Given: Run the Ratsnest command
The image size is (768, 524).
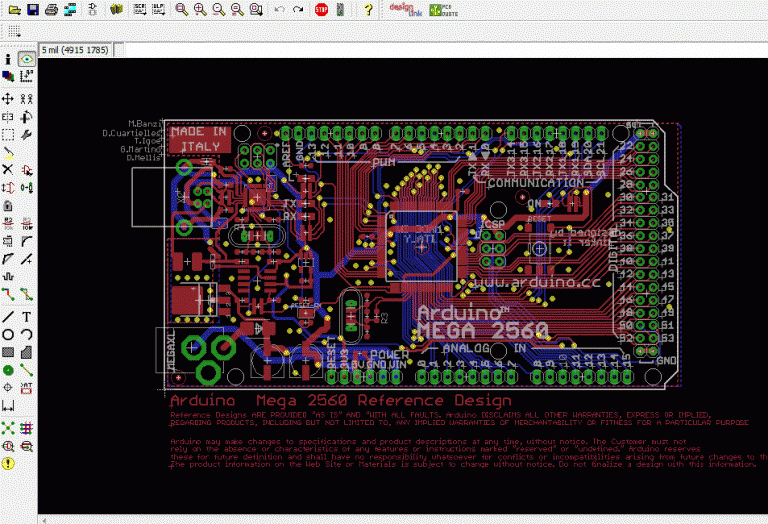Looking at the screenshot, I should (8, 428).
